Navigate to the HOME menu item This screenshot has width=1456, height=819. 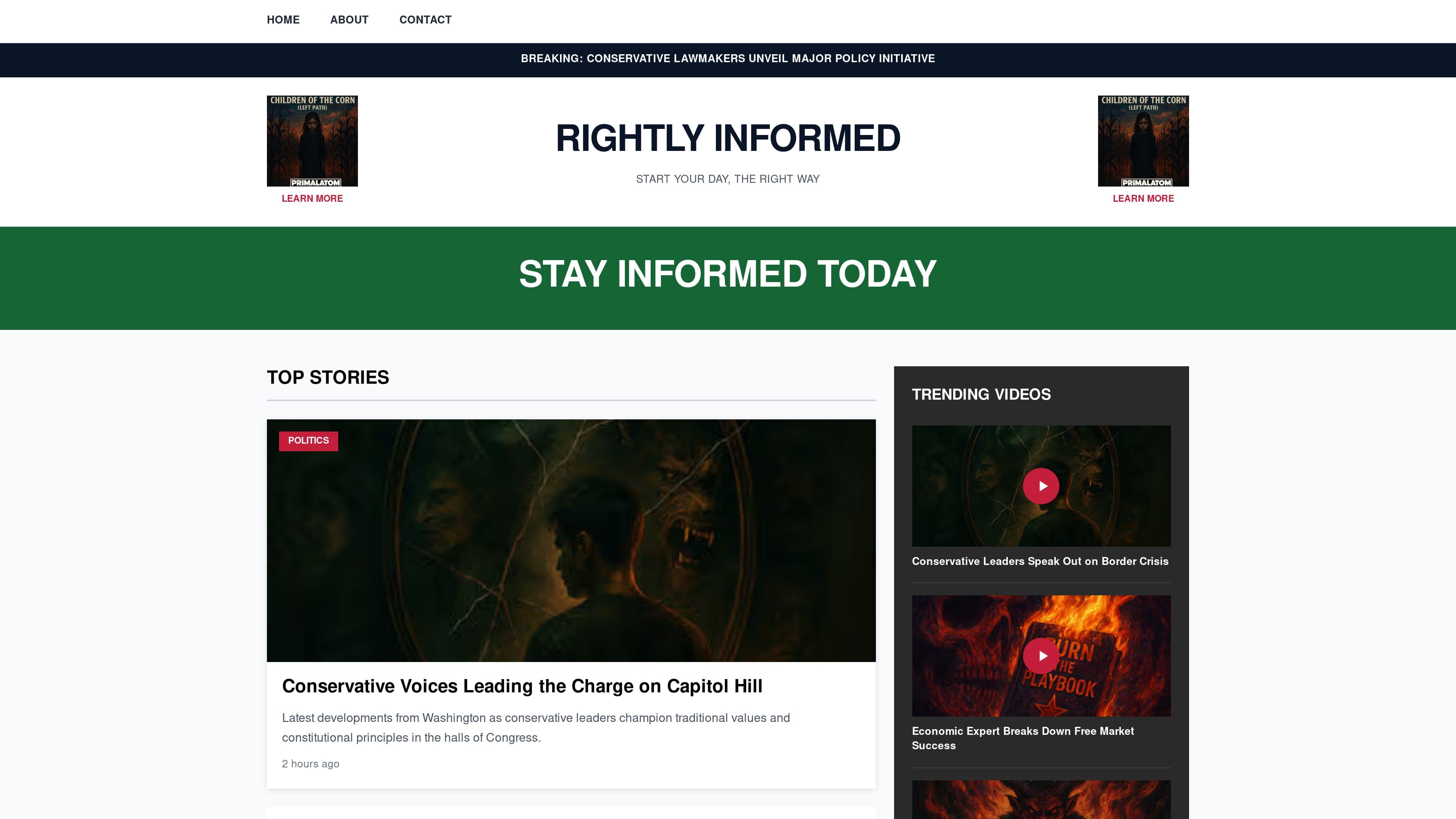(283, 19)
